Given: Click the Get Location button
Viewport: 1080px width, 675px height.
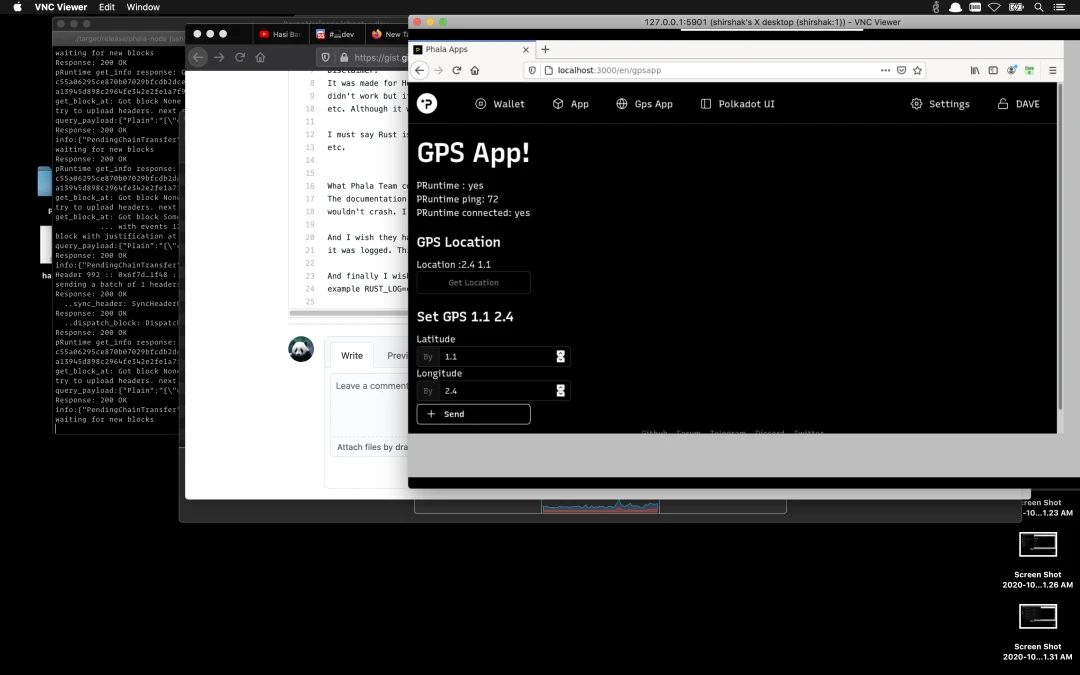Looking at the screenshot, I should coord(473,283).
